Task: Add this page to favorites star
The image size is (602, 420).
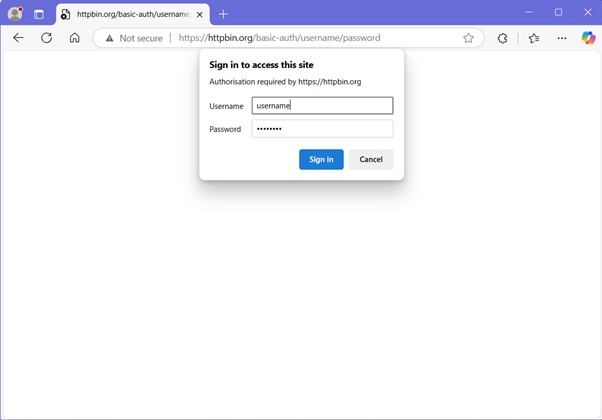Action: [x=468, y=38]
